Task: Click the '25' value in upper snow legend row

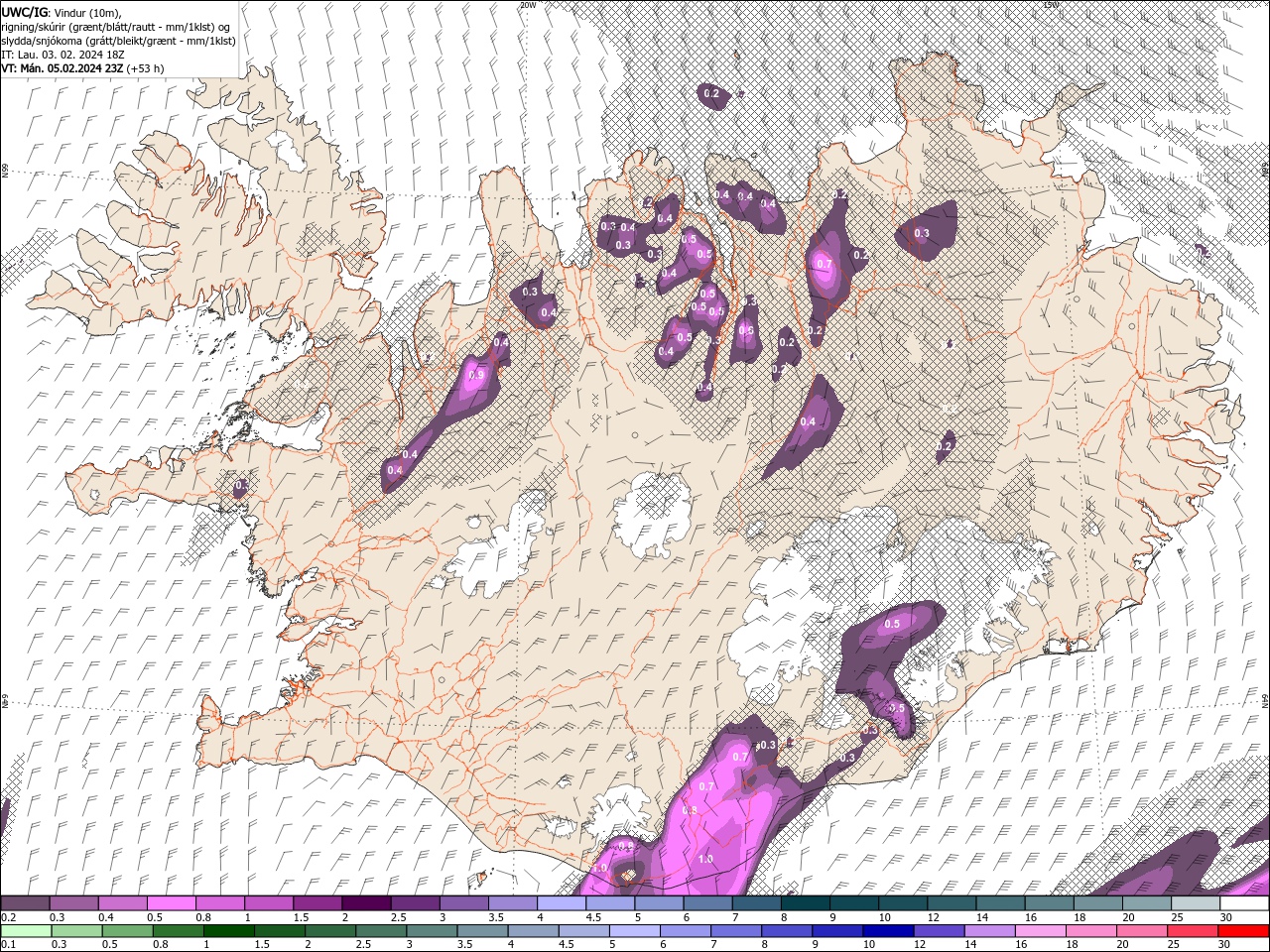Action: [x=1178, y=917]
